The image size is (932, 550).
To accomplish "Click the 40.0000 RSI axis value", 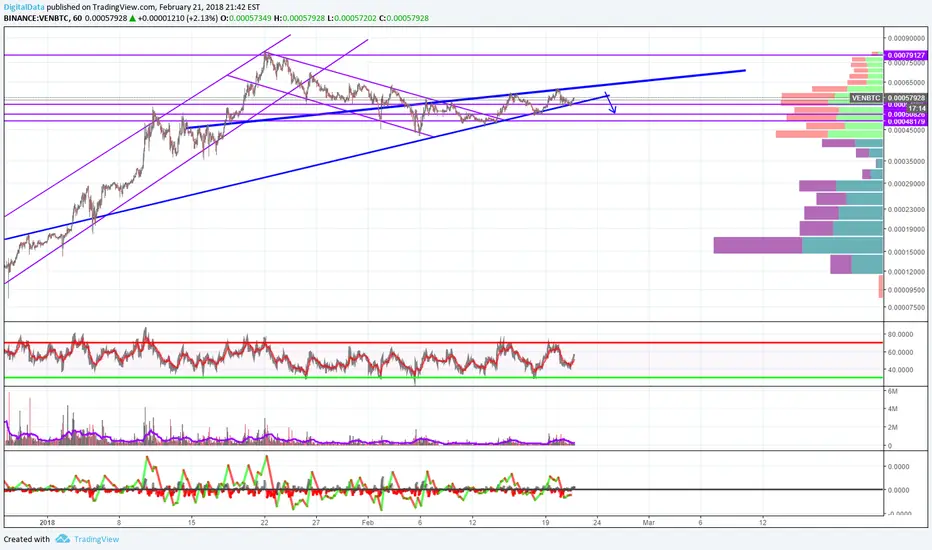I will [900, 370].
